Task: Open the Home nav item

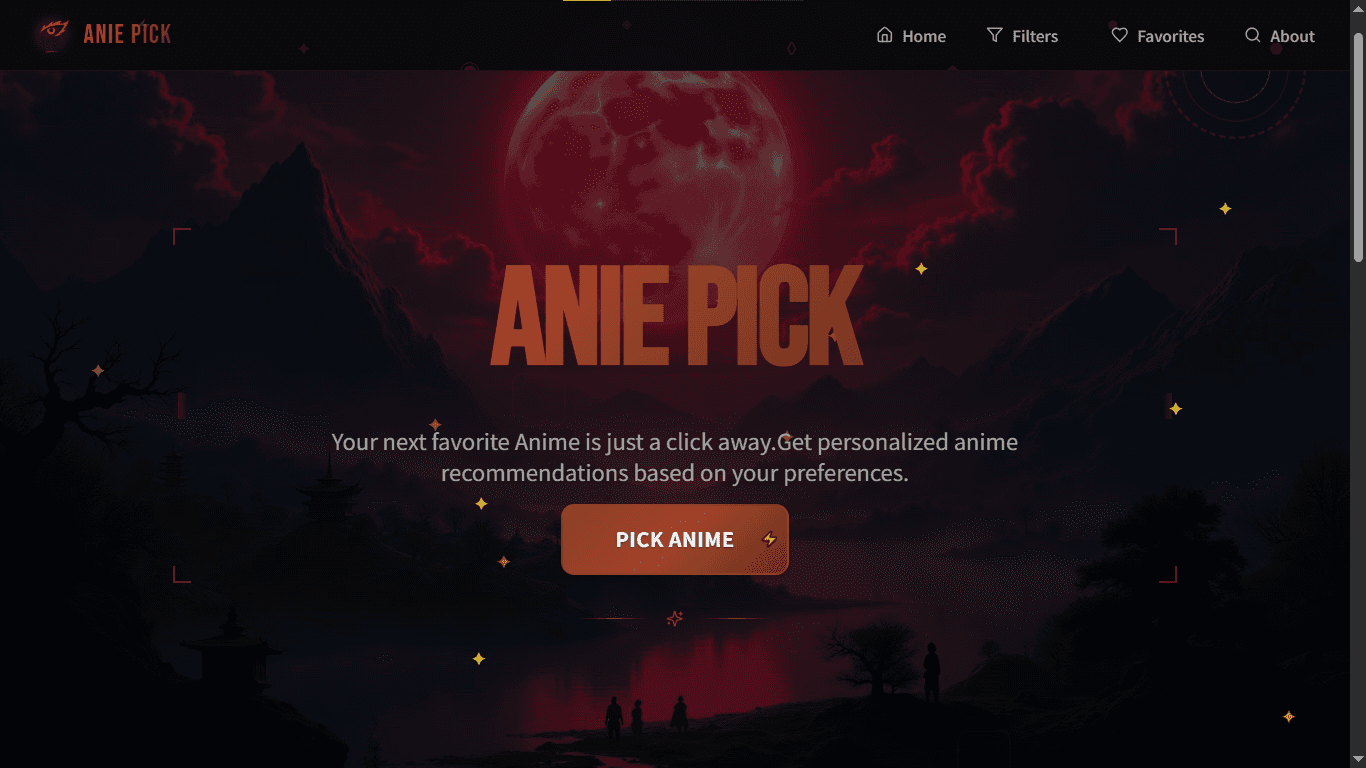Action: [911, 36]
